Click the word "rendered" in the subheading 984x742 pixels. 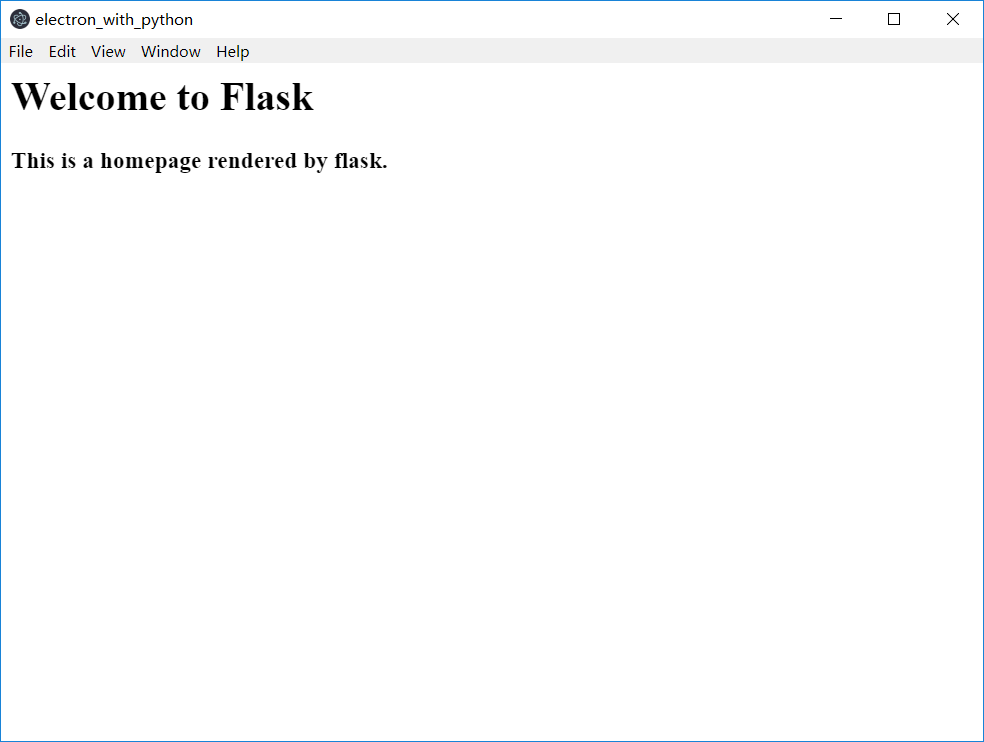click(x=252, y=161)
